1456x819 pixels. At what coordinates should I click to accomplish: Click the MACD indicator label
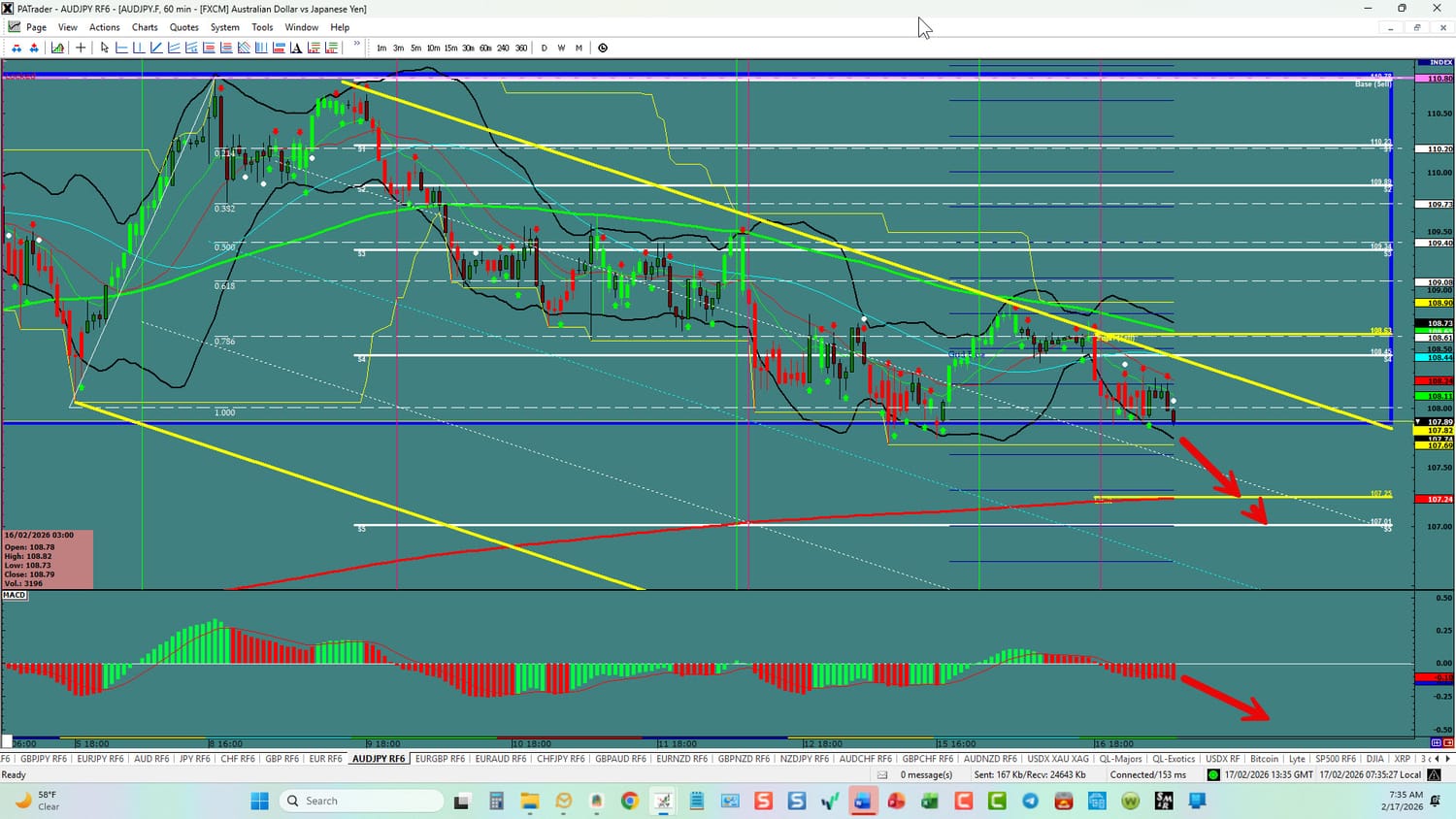click(x=15, y=595)
